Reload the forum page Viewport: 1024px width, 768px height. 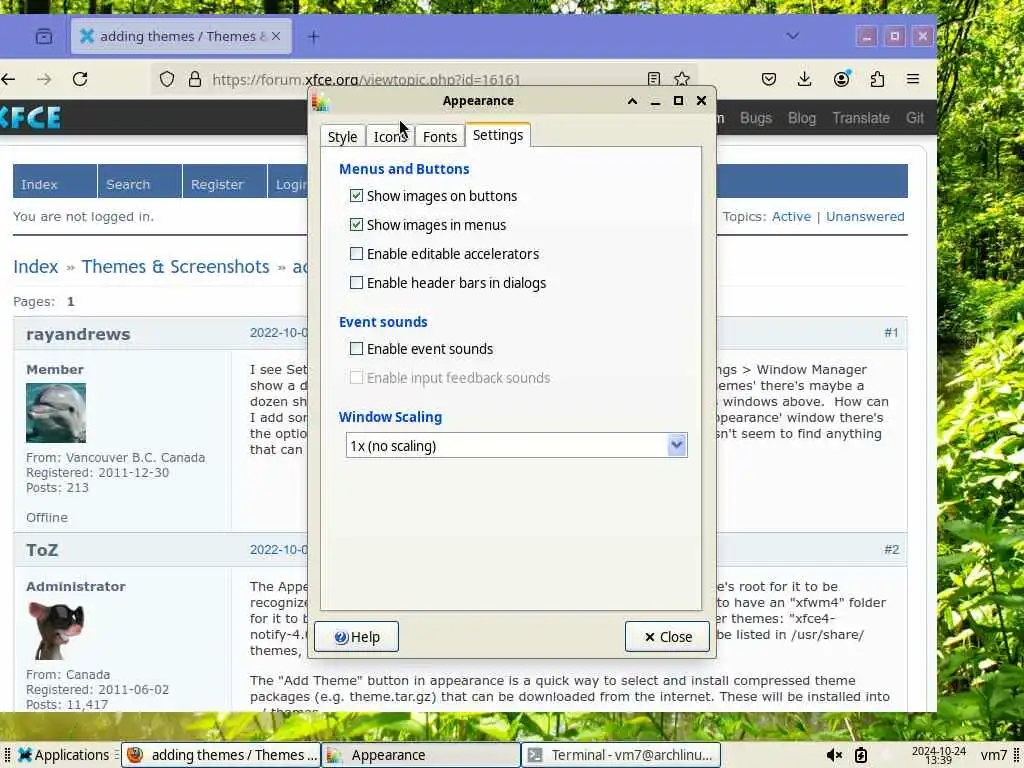pos(80,80)
